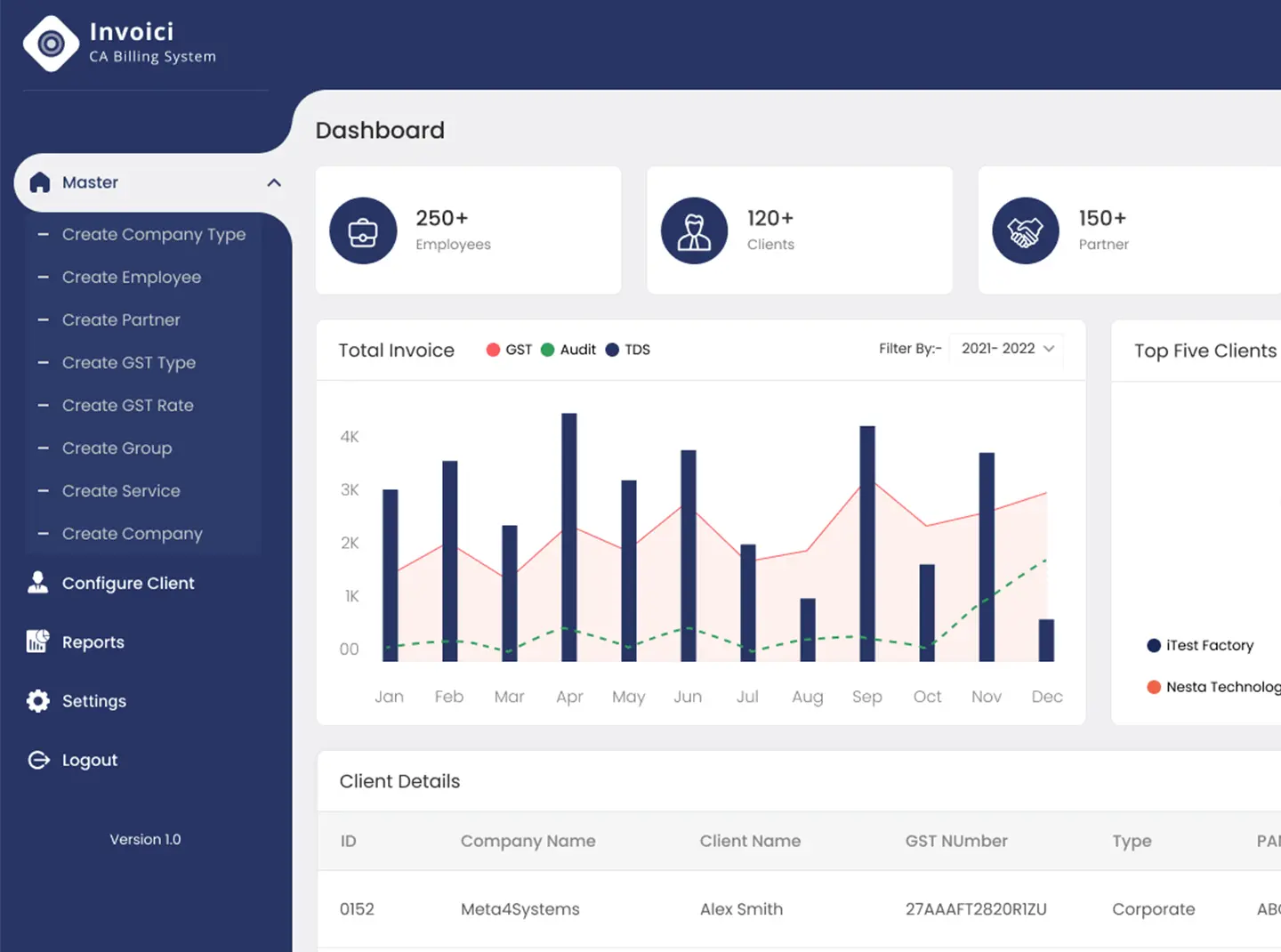Open the 2021-2022 filter dropdown

(x=1006, y=349)
